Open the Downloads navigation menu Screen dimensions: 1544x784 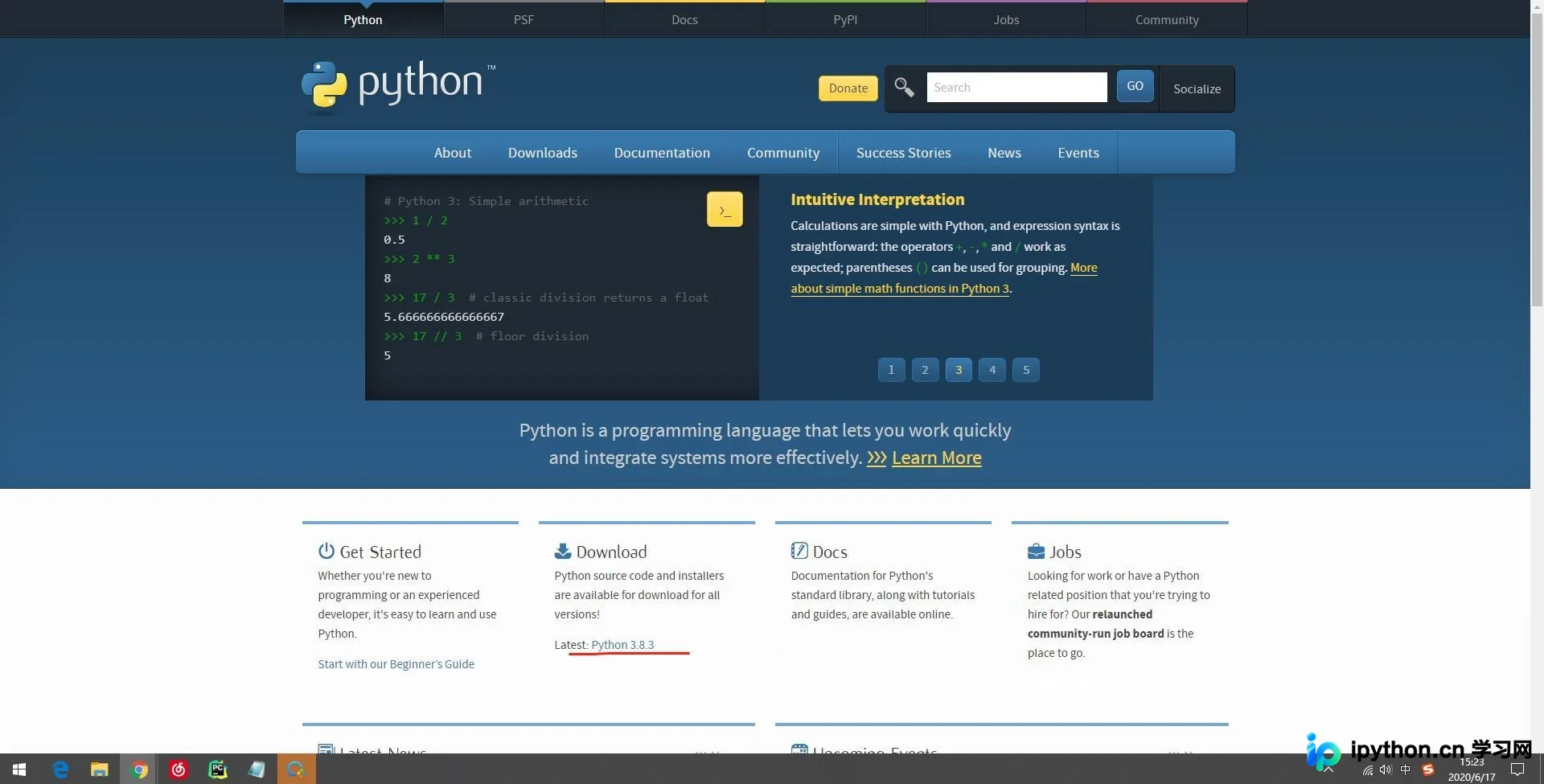coord(543,153)
